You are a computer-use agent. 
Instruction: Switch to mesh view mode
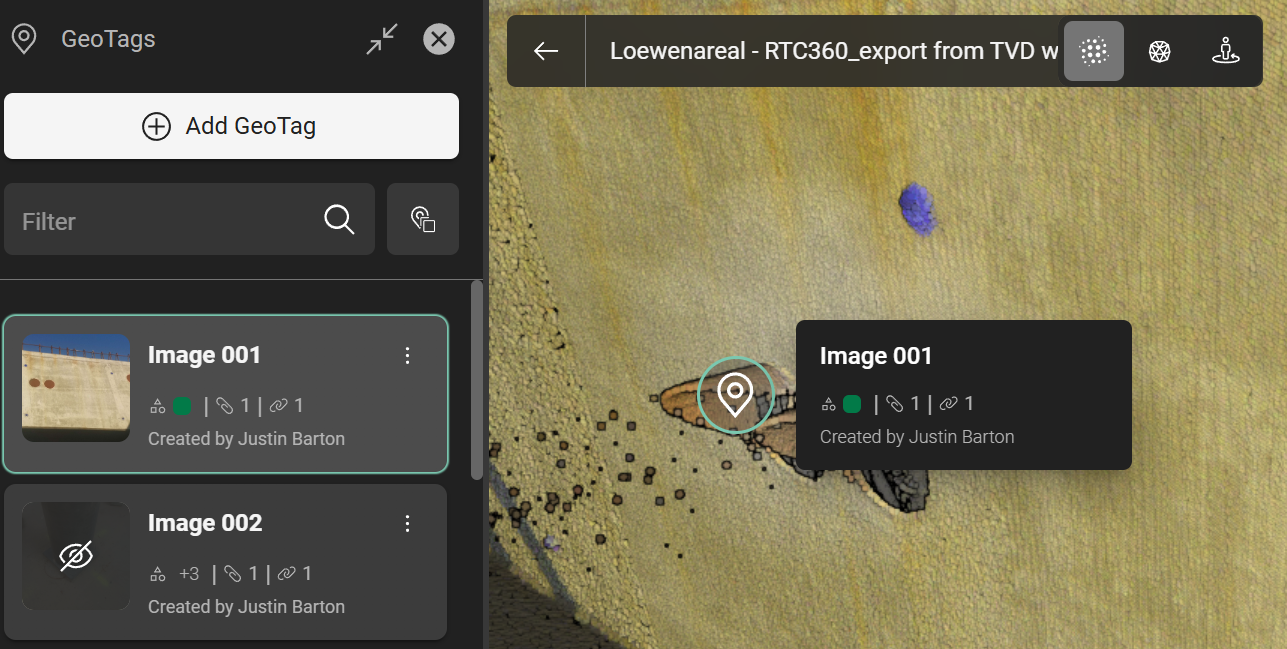click(x=1159, y=51)
